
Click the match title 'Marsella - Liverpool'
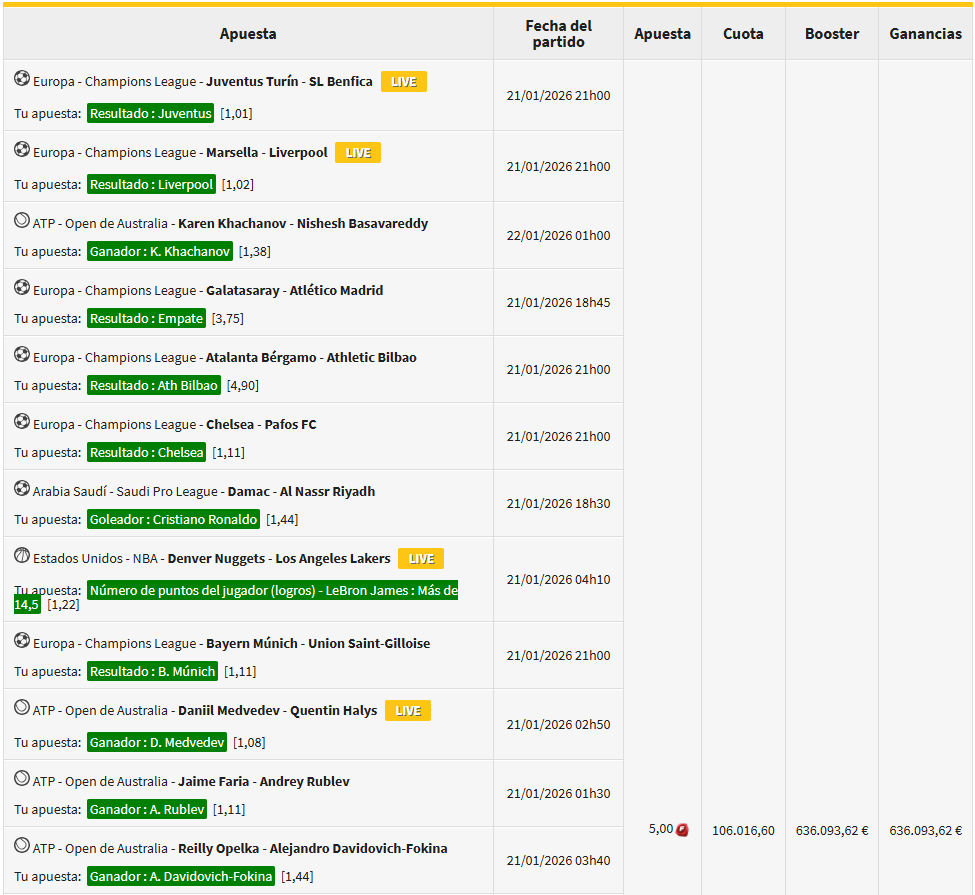pyautogui.click(x=267, y=152)
